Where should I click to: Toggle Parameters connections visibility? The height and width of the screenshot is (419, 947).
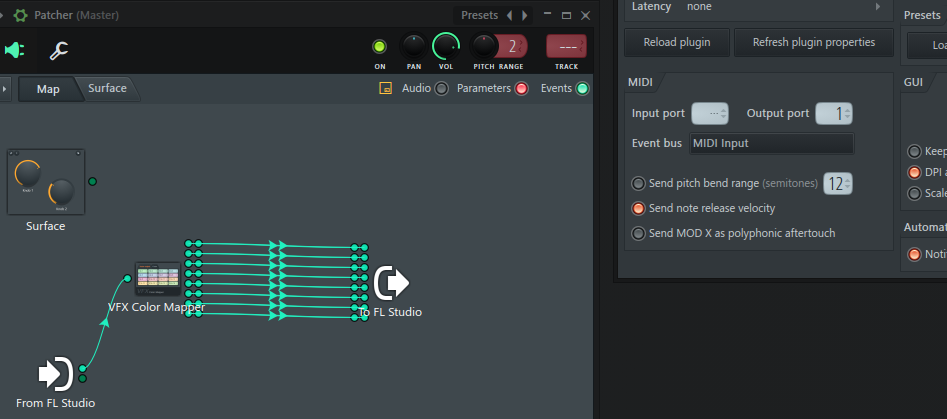click(x=521, y=89)
